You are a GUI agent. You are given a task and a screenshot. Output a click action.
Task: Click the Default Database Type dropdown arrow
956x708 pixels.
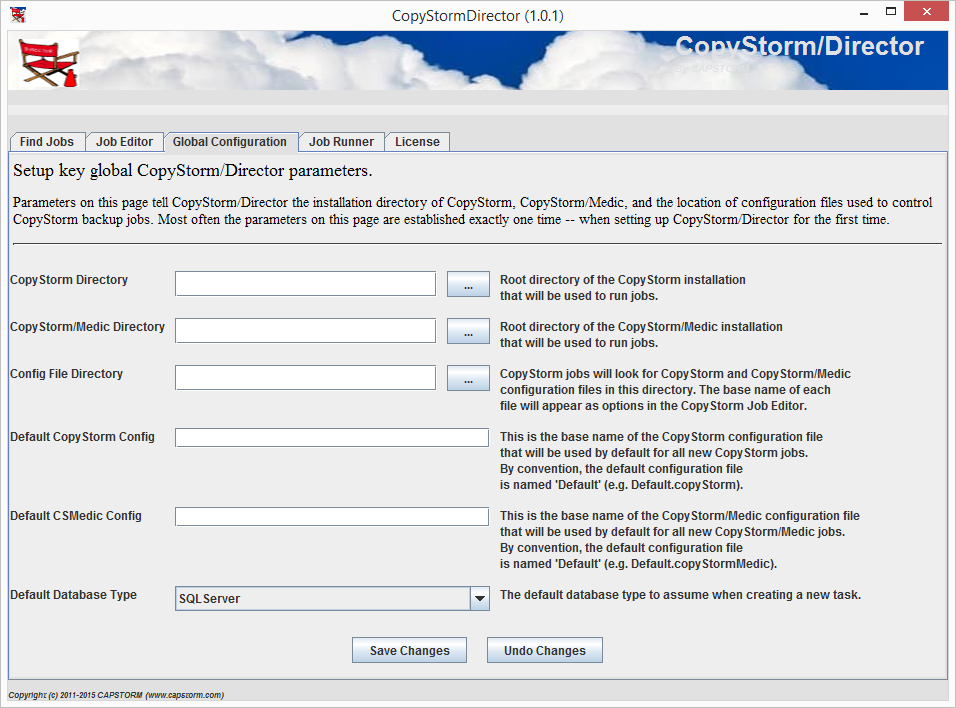coord(479,597)
